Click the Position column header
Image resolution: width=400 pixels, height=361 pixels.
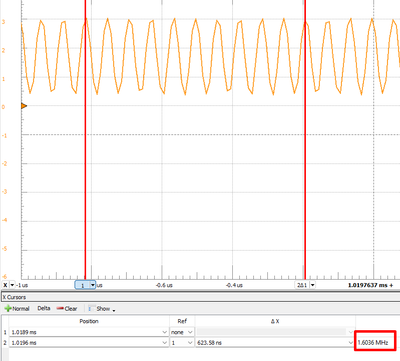[x=89, y=321]
